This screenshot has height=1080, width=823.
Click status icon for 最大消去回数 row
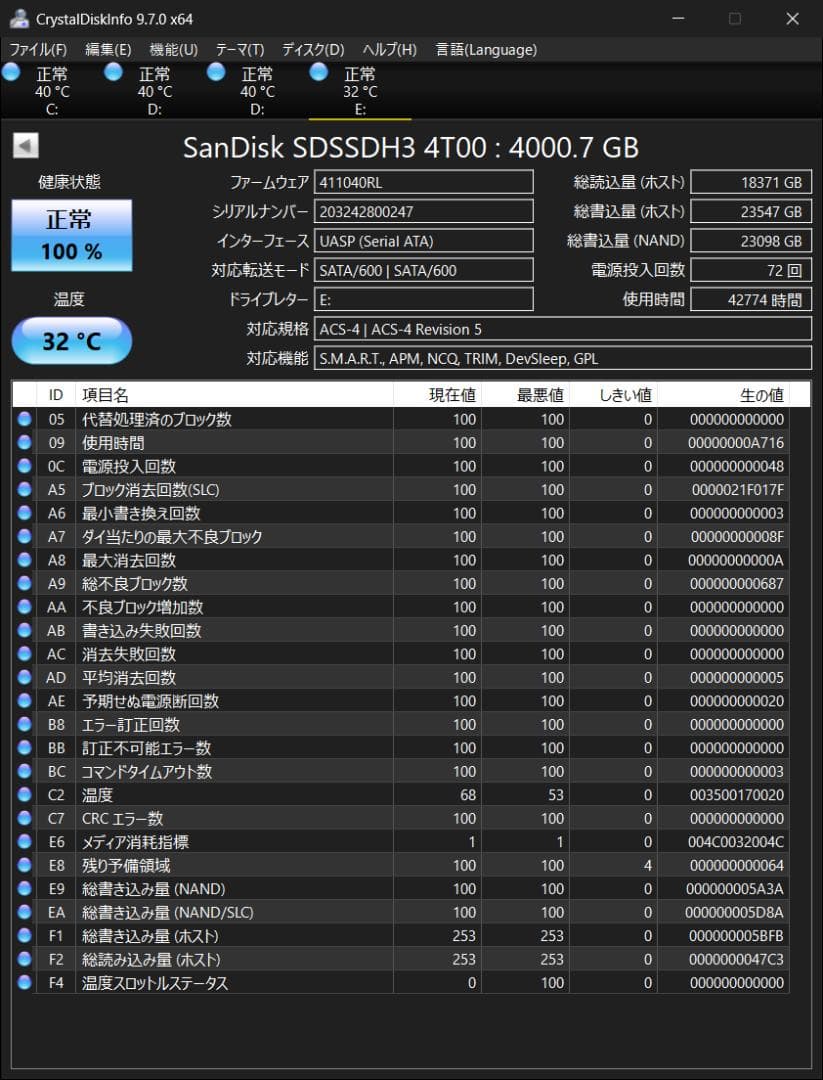tap(25, 559)
